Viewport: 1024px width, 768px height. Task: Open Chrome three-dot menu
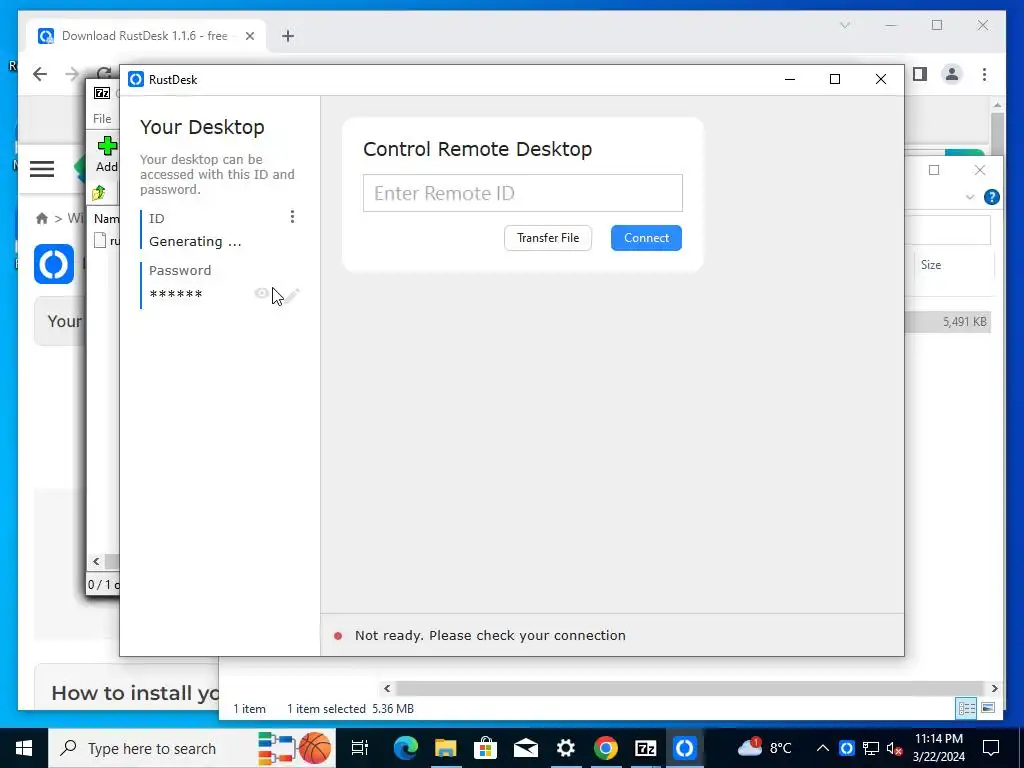[984, 74]
